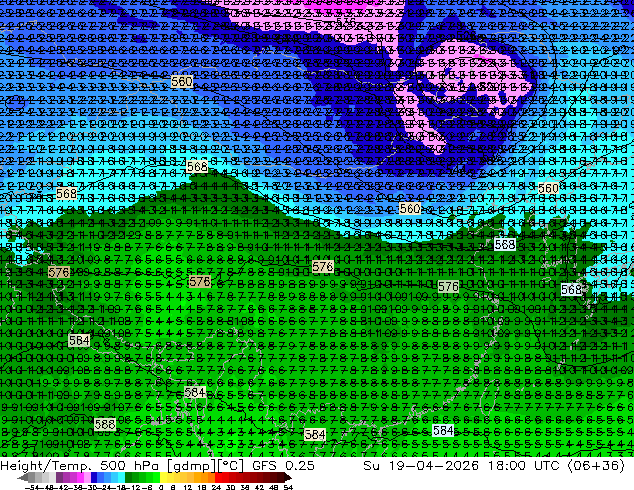The height and width of the screenshot is (490, 634).
Task: Click the light cyan swatch above -18
Action: (121, 477)
